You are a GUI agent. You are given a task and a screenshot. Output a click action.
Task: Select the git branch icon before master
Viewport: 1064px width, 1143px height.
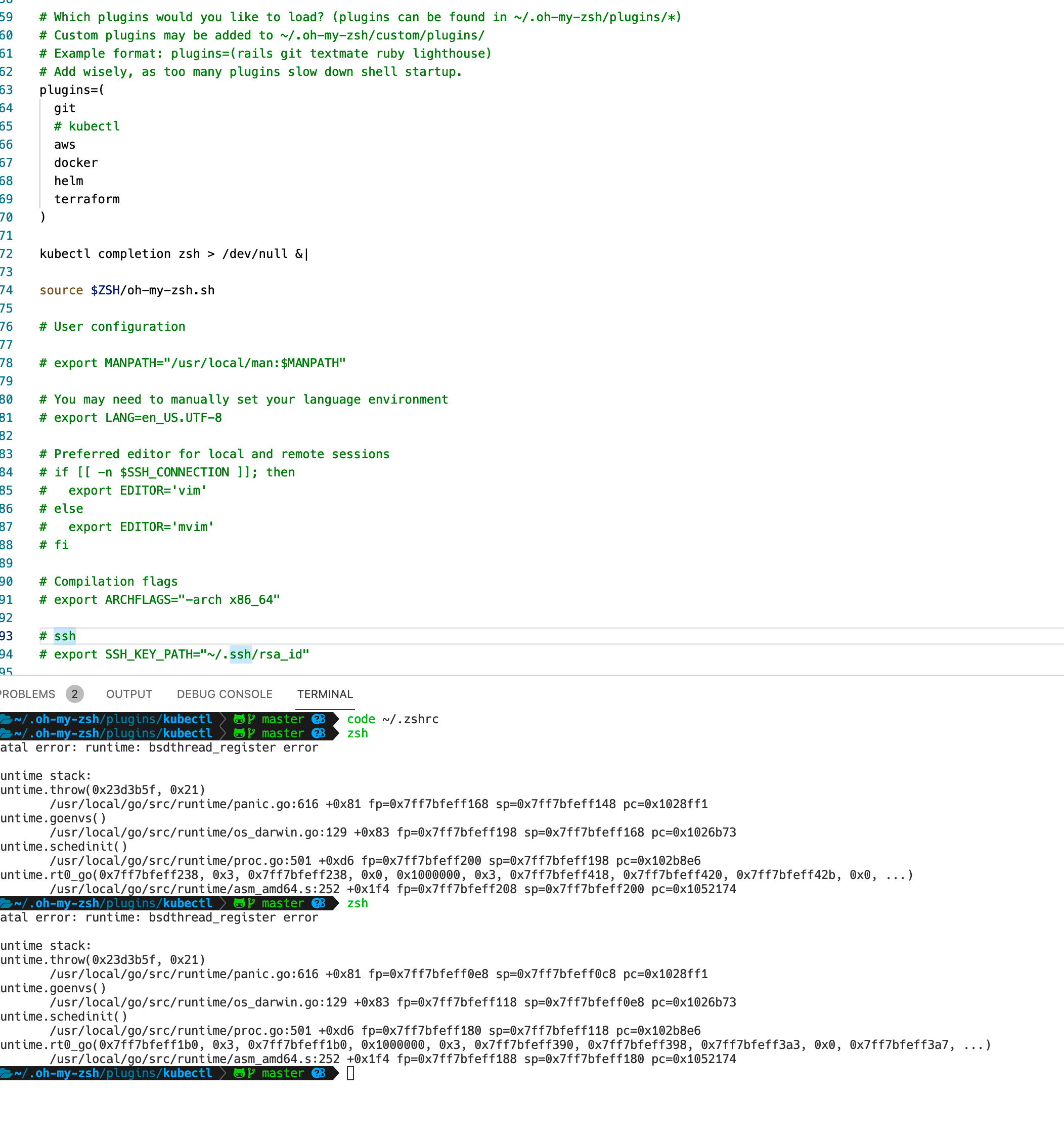click(252, 719)
